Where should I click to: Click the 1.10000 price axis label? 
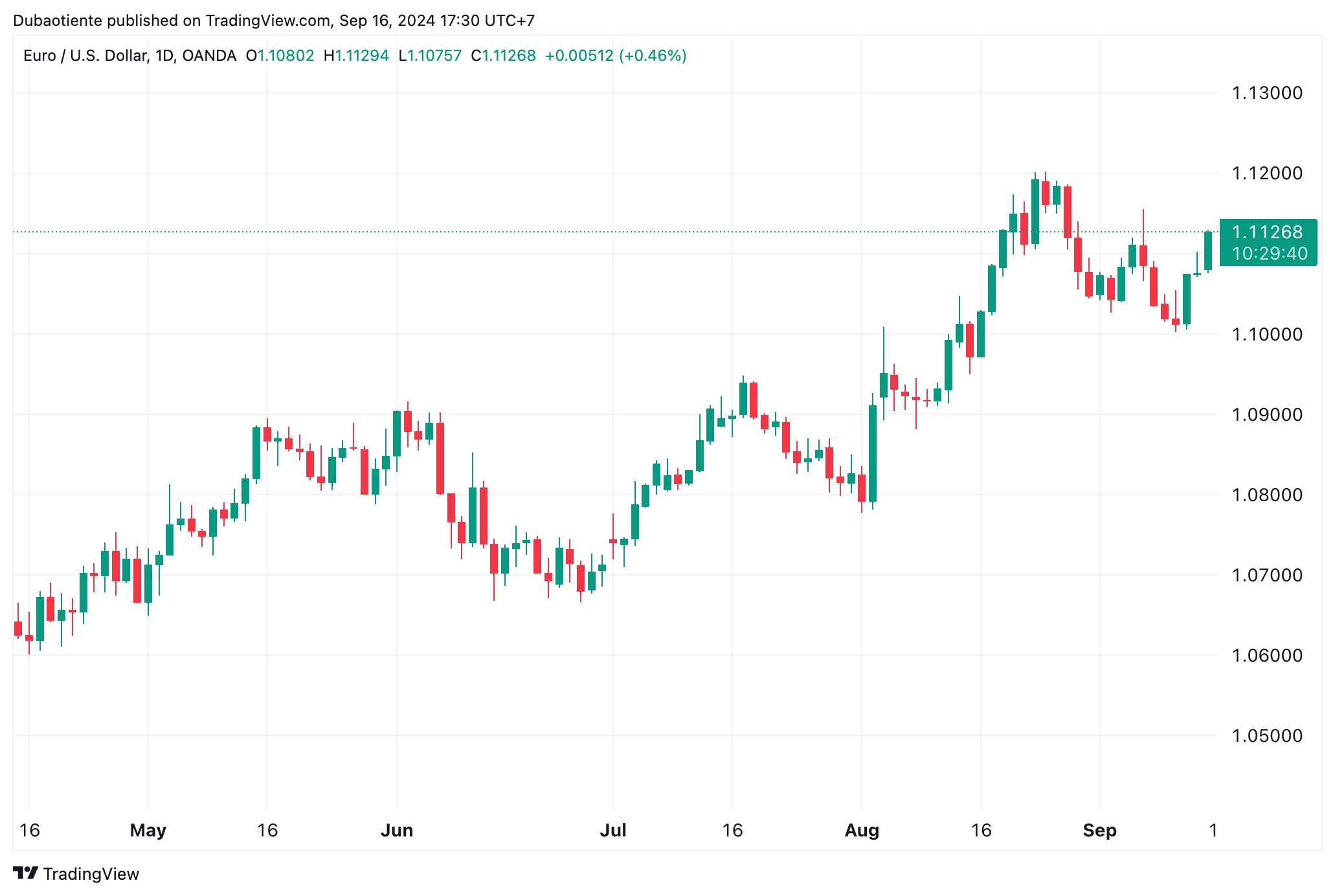pyautogui.click(x=1267, y=335)
